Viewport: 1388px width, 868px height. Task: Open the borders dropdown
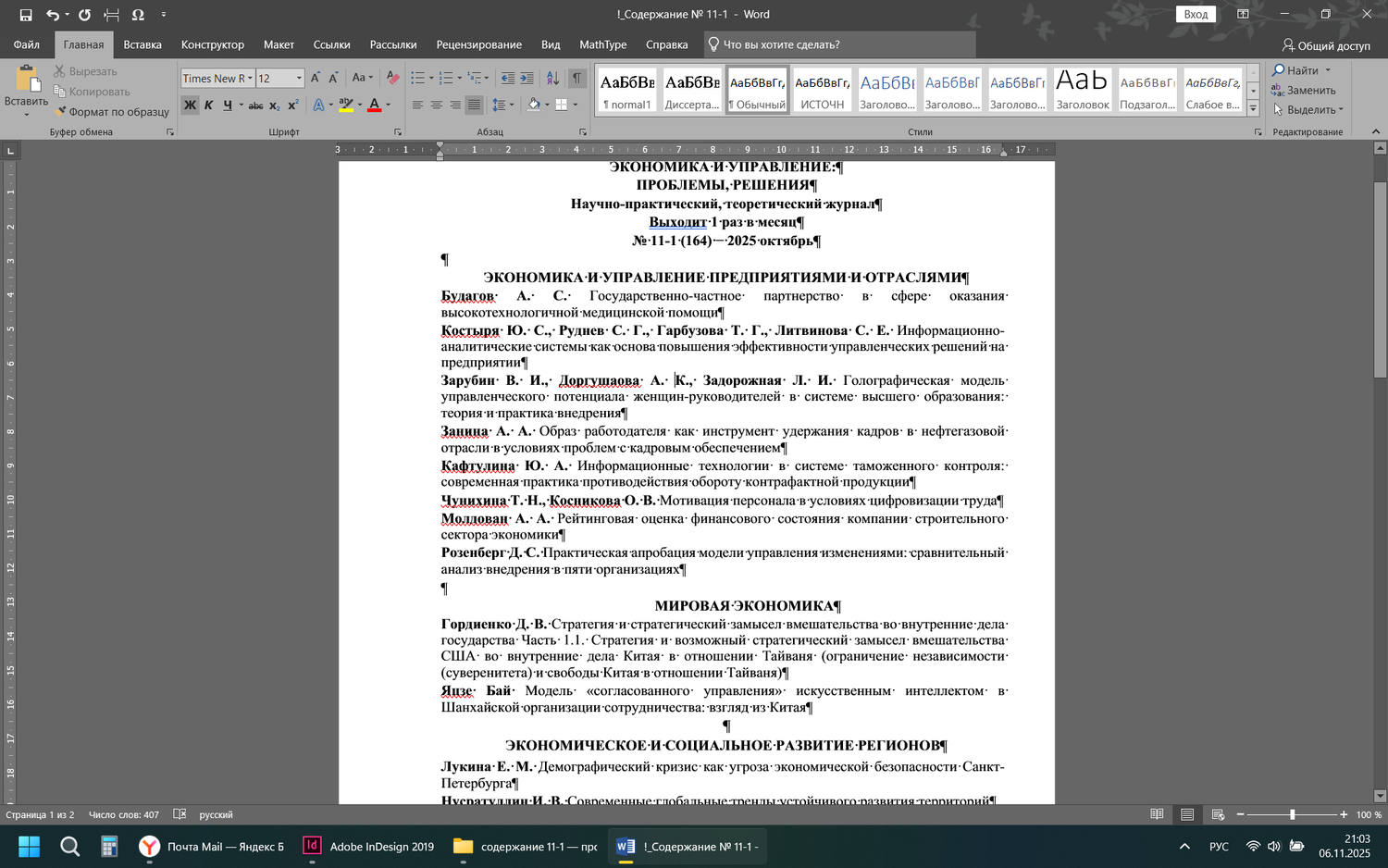[x=575, y=105]
